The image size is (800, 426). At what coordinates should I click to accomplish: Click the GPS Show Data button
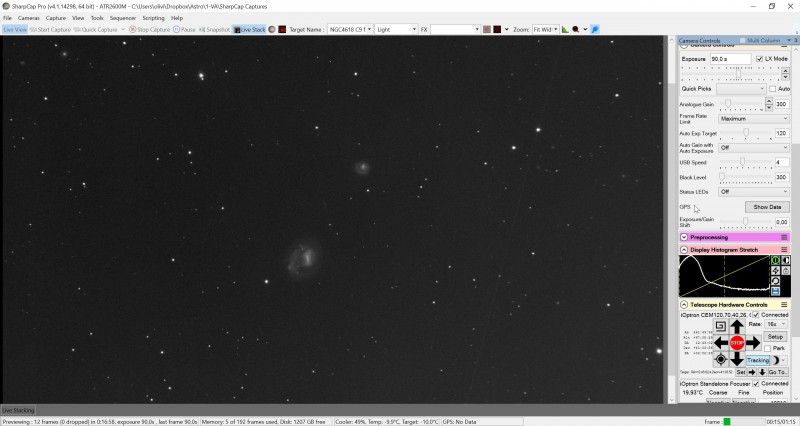(767, 207)
